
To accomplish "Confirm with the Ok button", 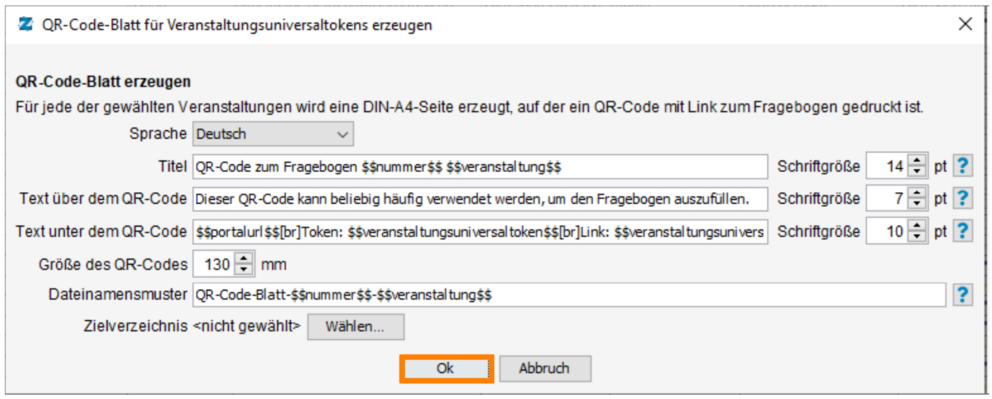I will coord(445,369).
